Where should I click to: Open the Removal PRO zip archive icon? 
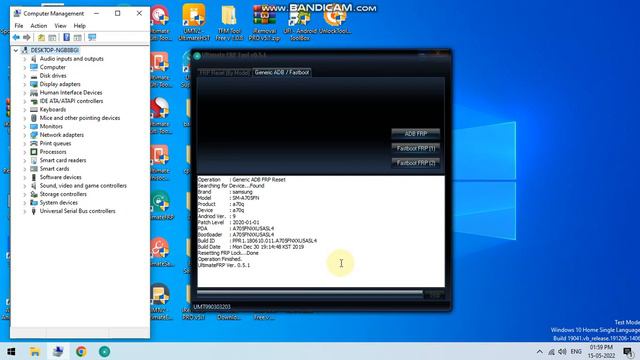point(264,22)
